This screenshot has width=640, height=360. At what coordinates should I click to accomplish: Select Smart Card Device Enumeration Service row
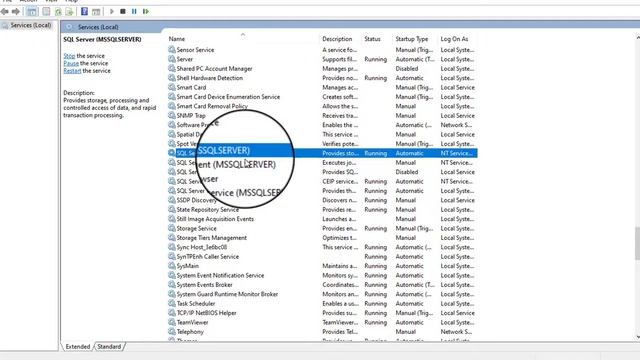click(x=322, y=97)
